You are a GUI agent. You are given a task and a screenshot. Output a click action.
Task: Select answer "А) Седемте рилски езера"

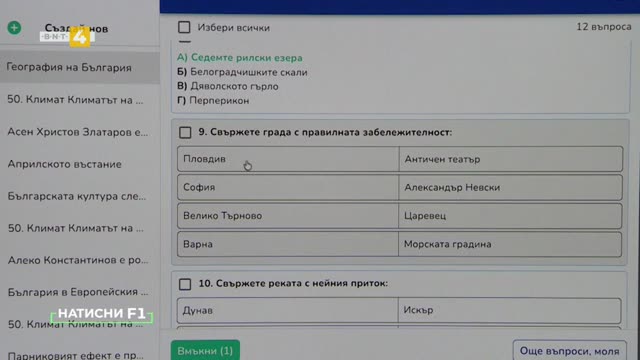pyautogui.click(x=240, y=58)
